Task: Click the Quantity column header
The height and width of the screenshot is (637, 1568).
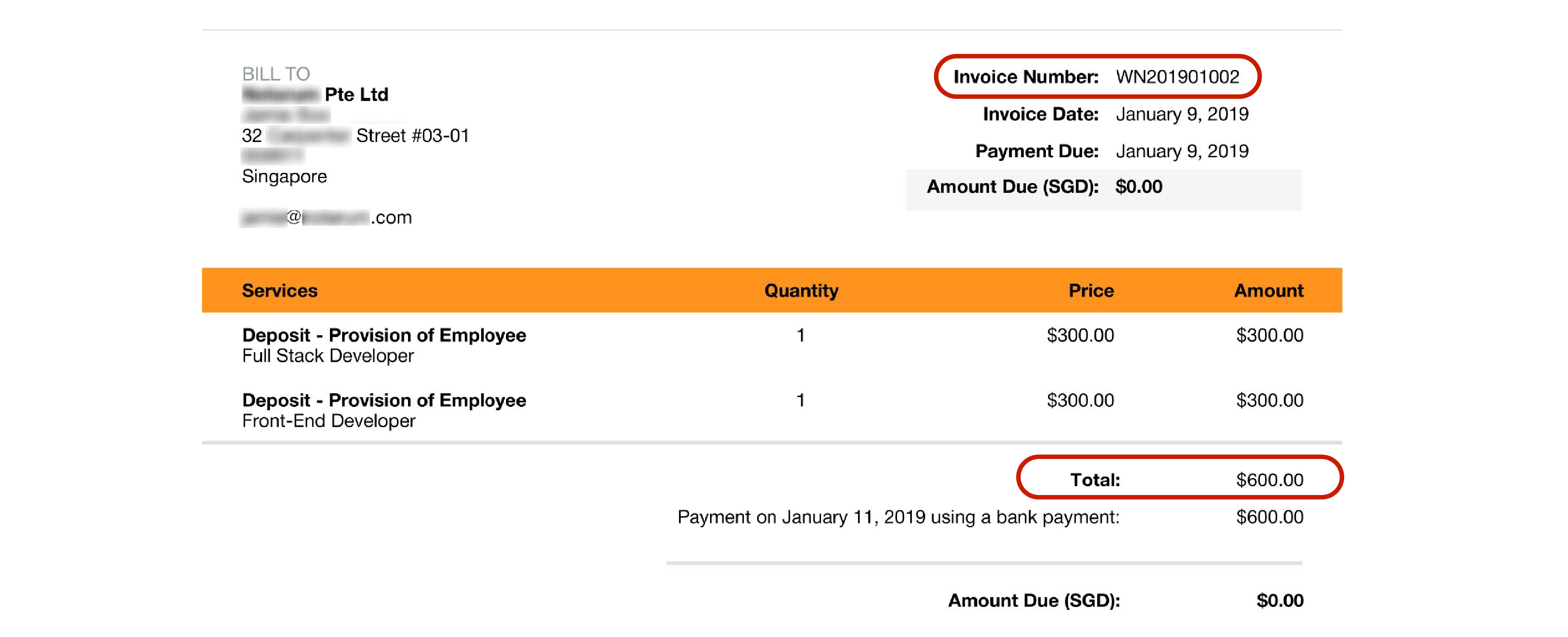Action: click(801, 290)
